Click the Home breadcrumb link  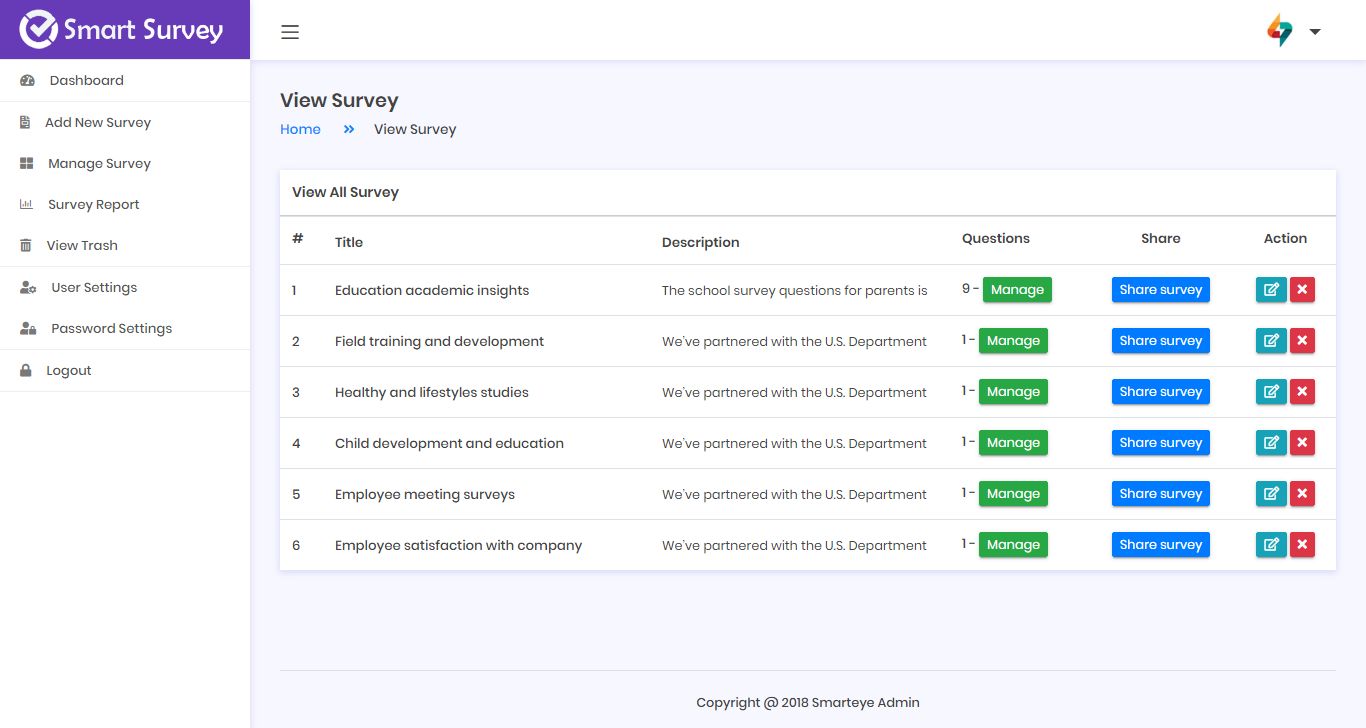pos(300,130)
